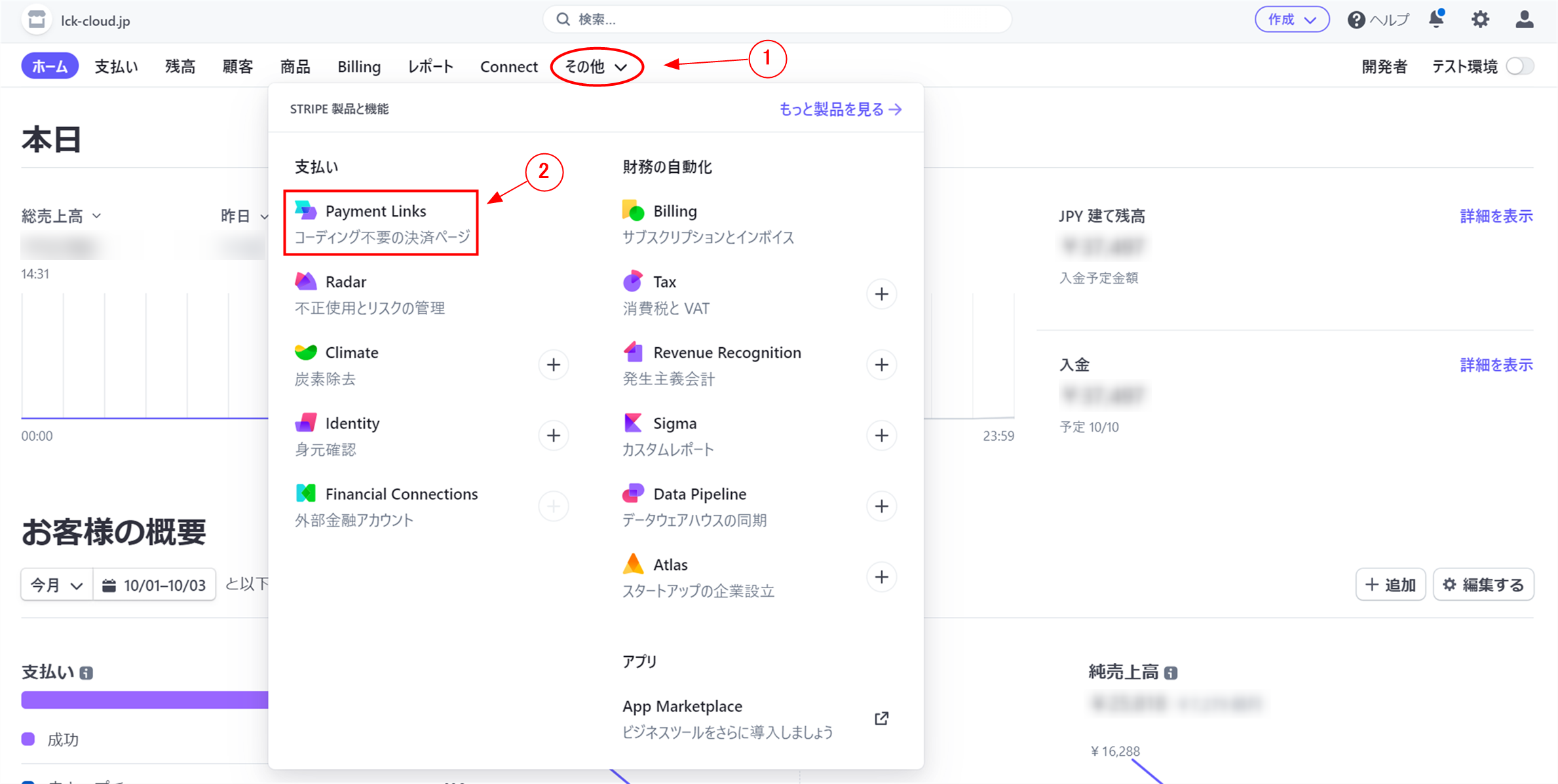The height and width of the screenshot is (784, 1558).
Task: Add Sigma with its plus button
Action: tap(882, 436)
